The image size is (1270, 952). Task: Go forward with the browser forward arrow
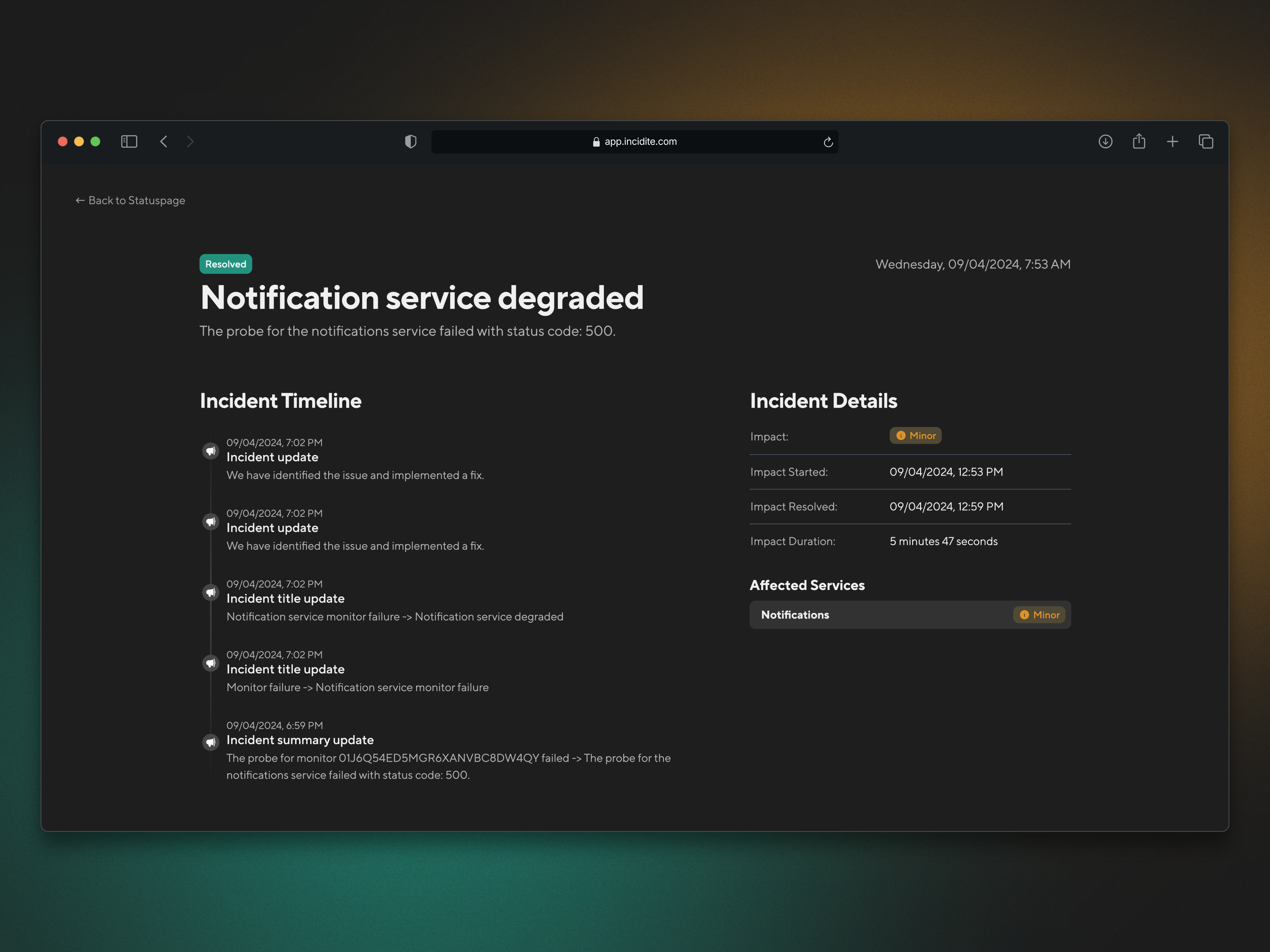pyautogui.click(x=190, y=141)
